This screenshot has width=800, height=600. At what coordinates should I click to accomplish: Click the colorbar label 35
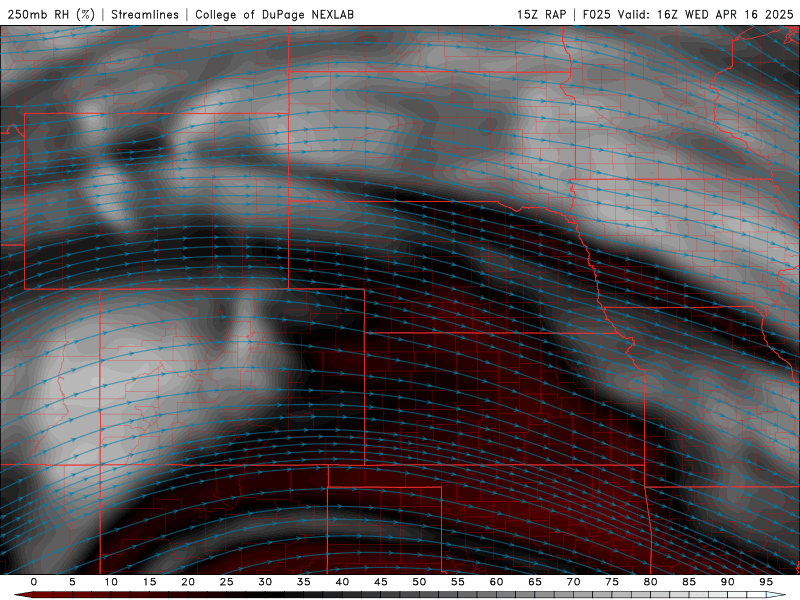[304, 582]
